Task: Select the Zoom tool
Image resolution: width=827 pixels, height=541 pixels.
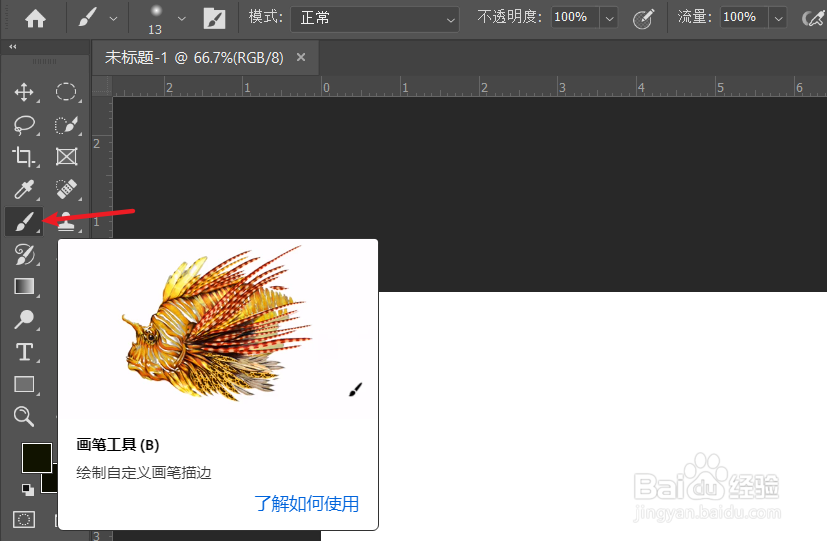Action: pyautogui.click(x=24, y=417)
